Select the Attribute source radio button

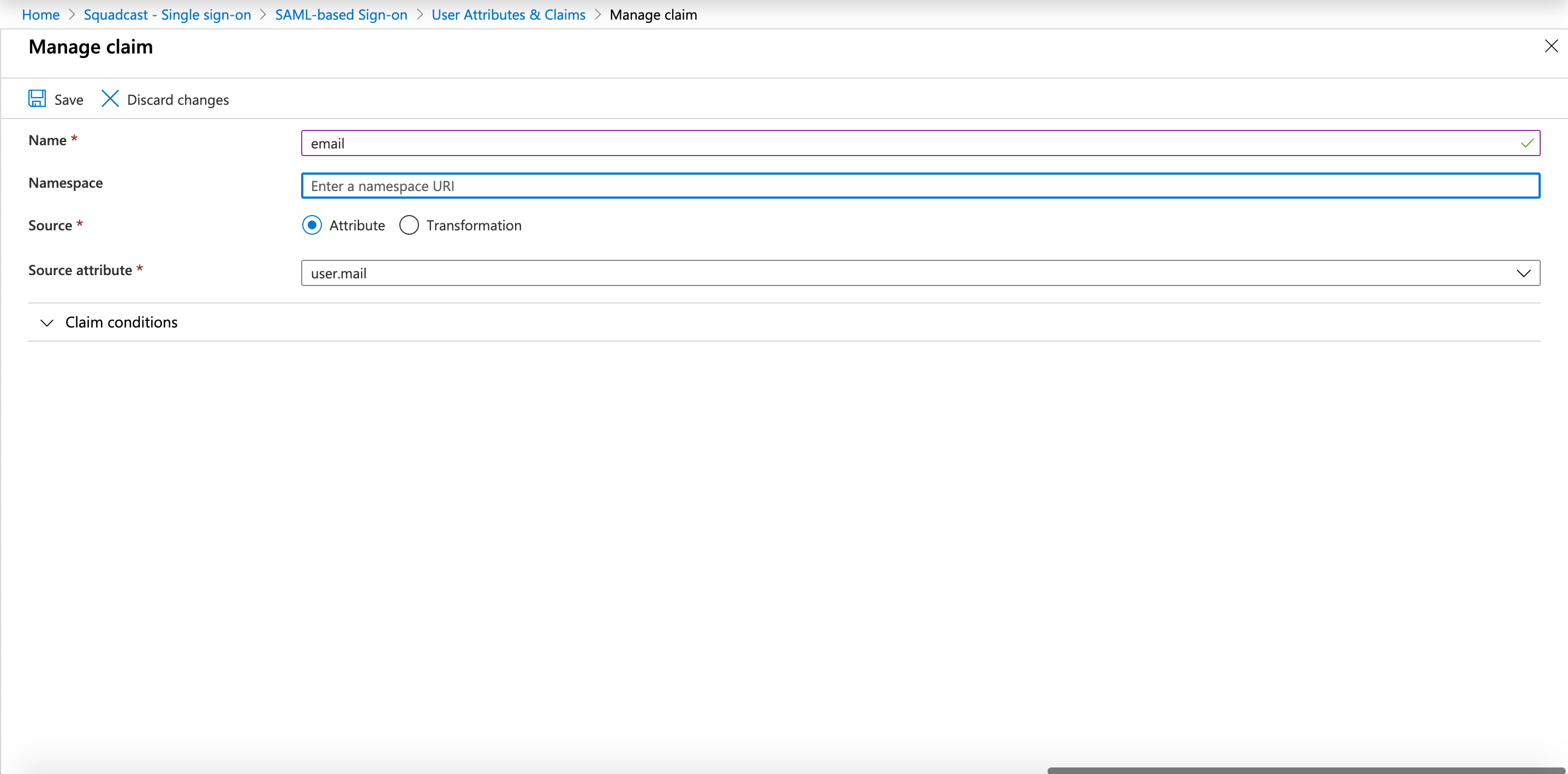tap(312, 225)
